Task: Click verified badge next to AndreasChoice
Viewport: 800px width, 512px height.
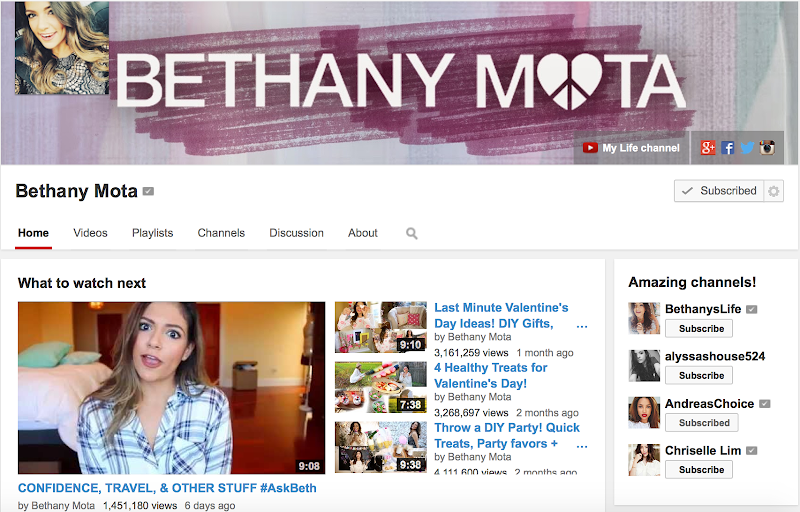Action: (764, 404)
